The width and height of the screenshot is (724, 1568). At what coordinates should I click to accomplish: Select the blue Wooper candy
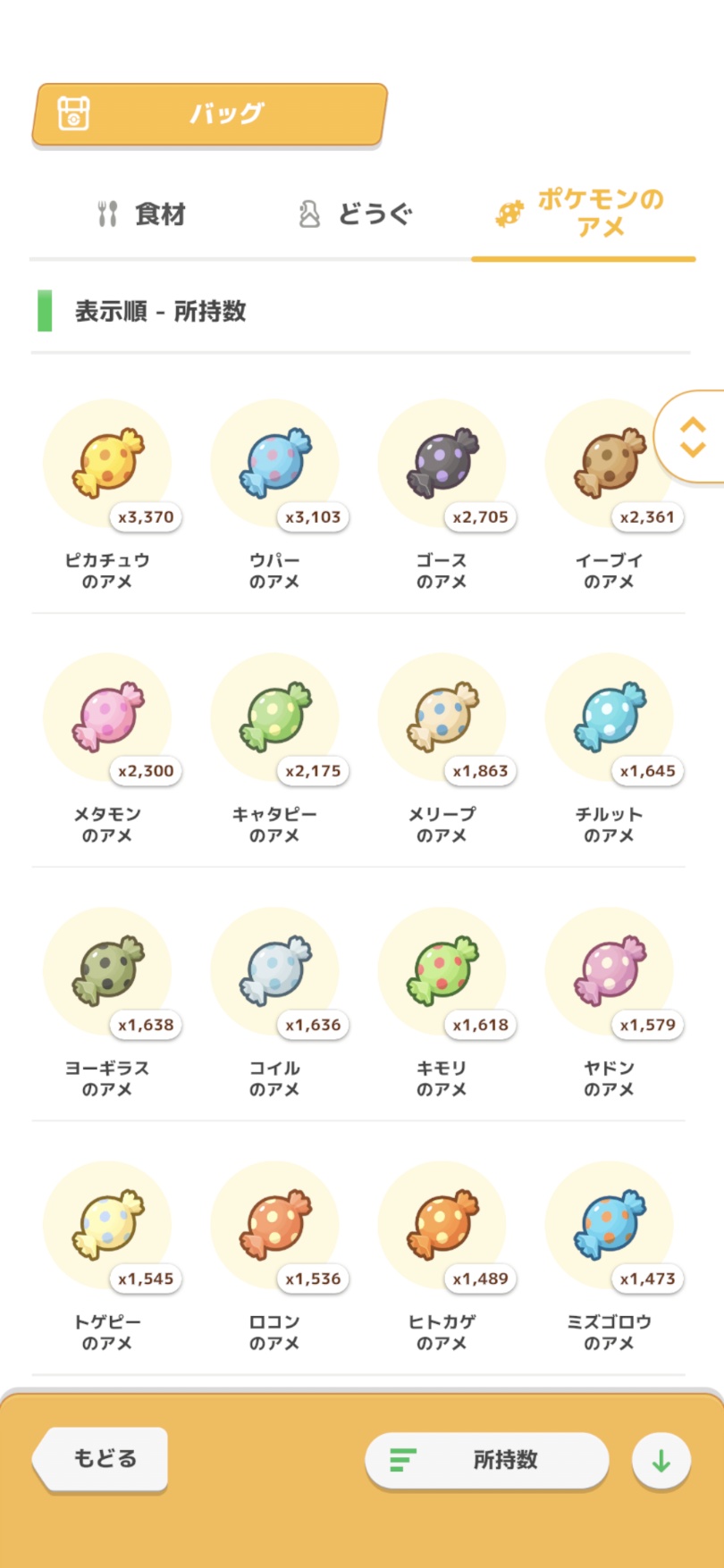click(274, 463)
